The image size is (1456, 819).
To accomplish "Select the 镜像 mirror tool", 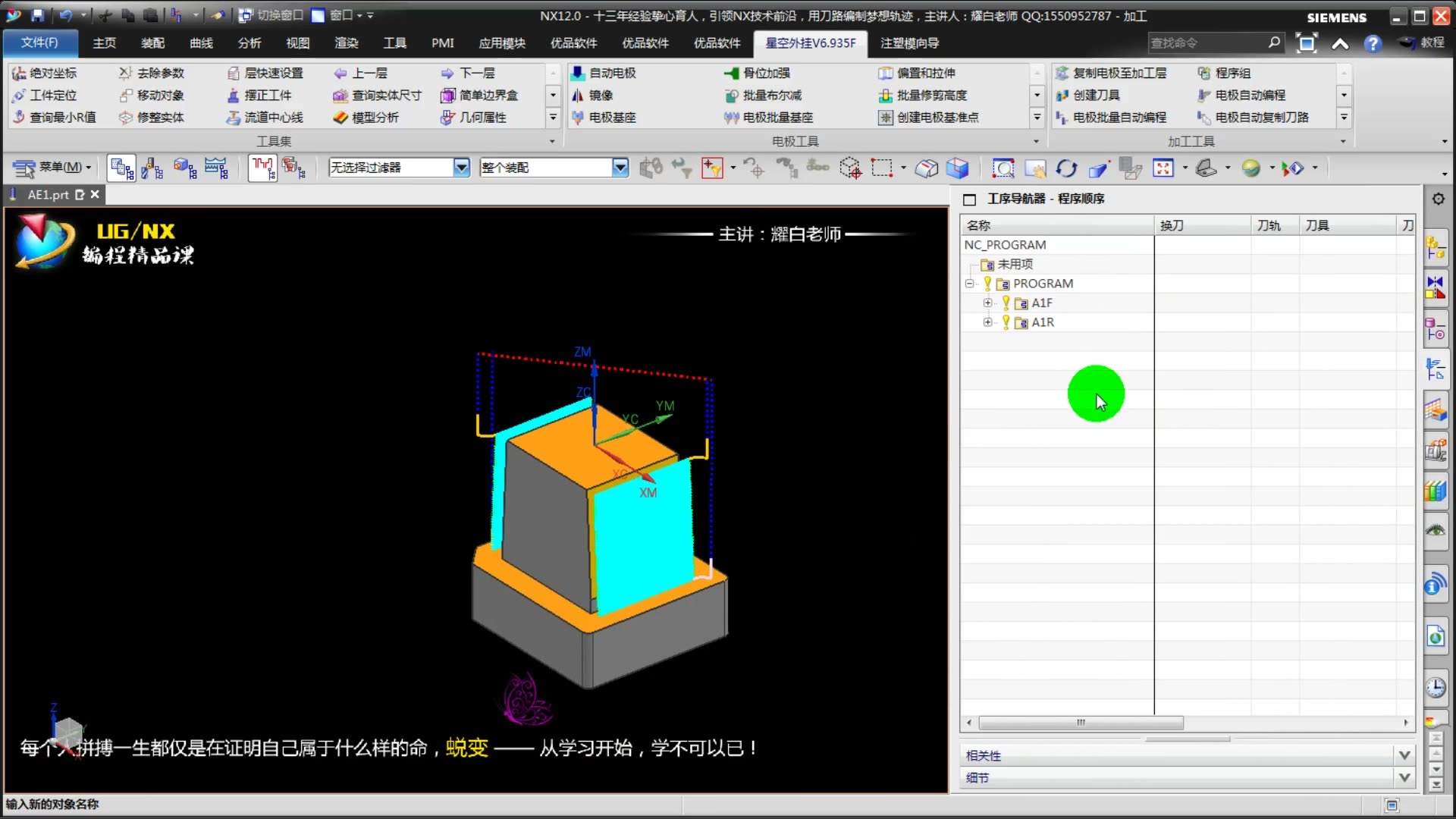I will click(x=578, y=95).
